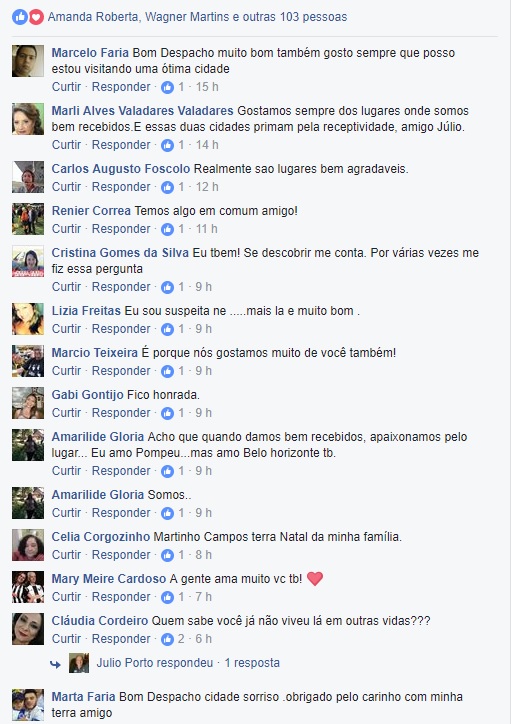This screenshot has width=511, height=724.
Task: Reply to Mary Meire Cardoso via Responder
Action: pyautogui.click(x=121, y=597)
